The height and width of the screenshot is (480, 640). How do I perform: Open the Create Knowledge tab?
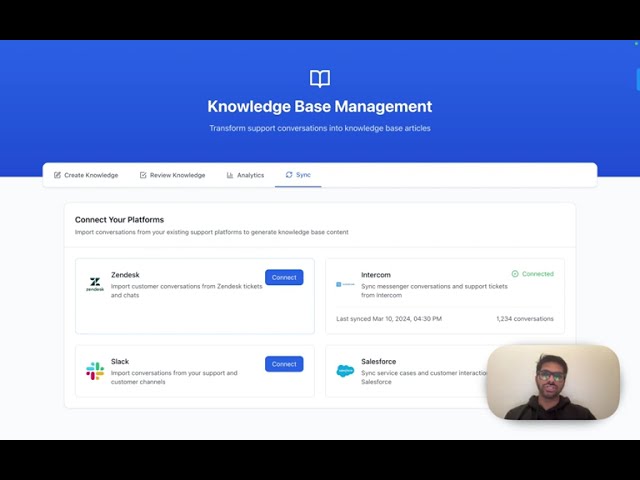[x=86, y=175]
